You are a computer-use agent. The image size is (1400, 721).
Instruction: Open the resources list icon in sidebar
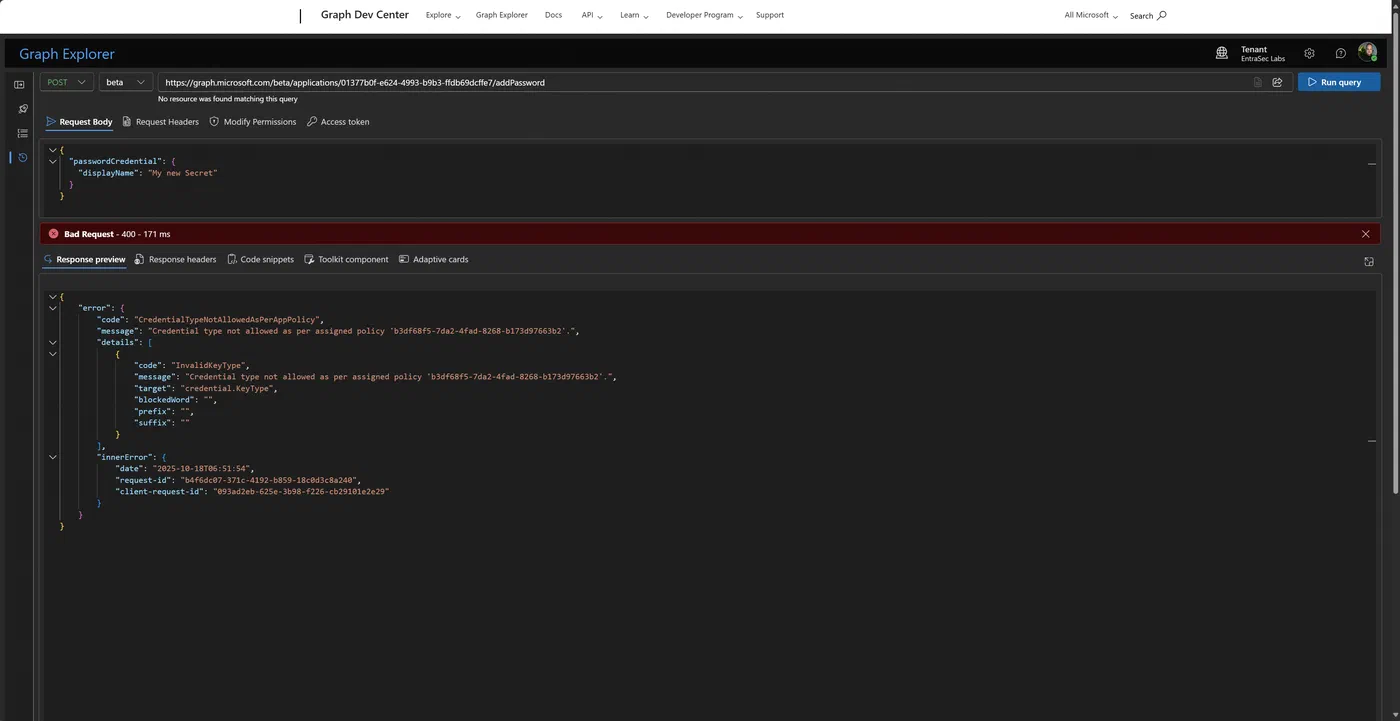click(22, 133)
